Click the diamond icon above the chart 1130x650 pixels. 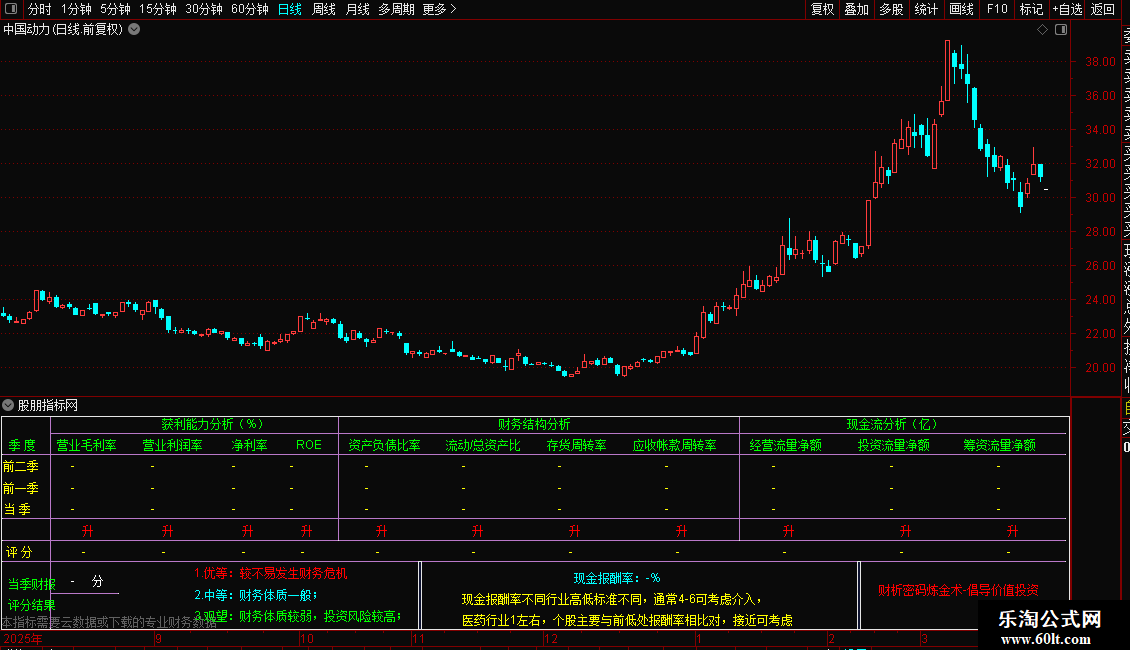click(x=1042, y=30)
